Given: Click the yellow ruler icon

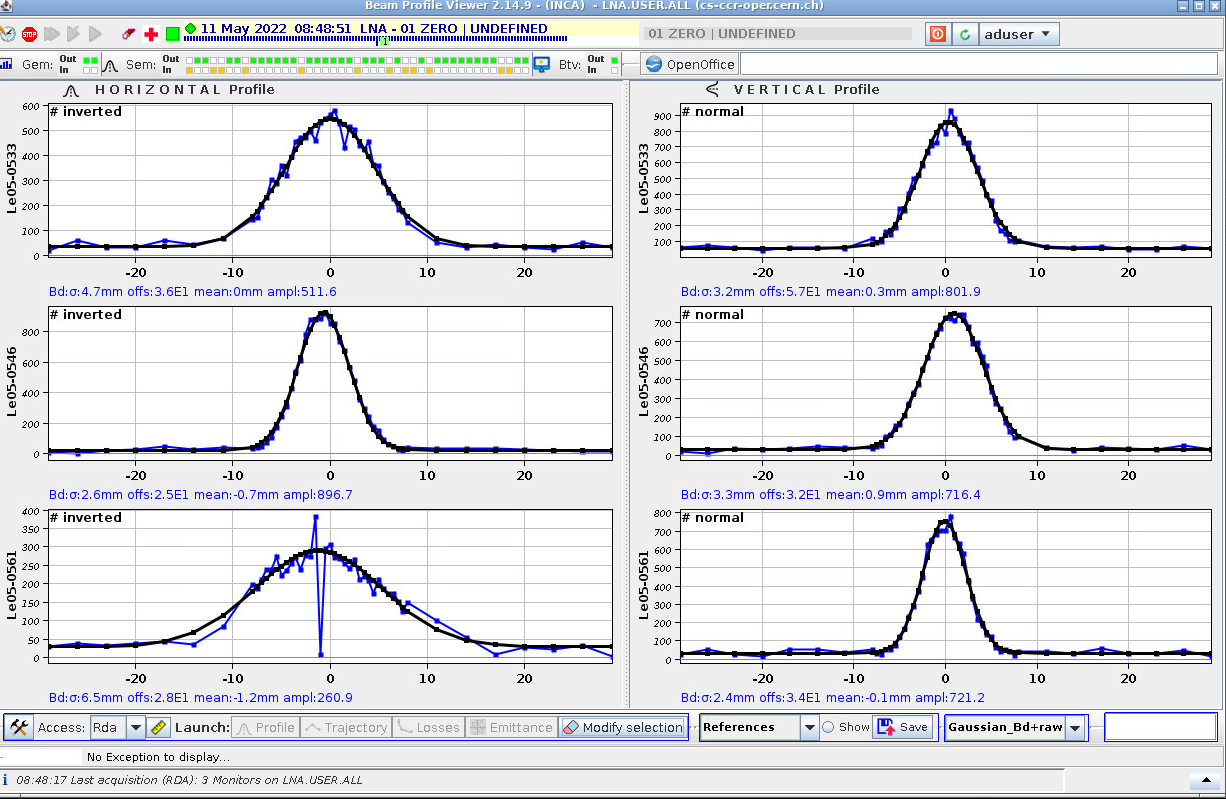Looking at the screenshot, I should click(158, 727).
